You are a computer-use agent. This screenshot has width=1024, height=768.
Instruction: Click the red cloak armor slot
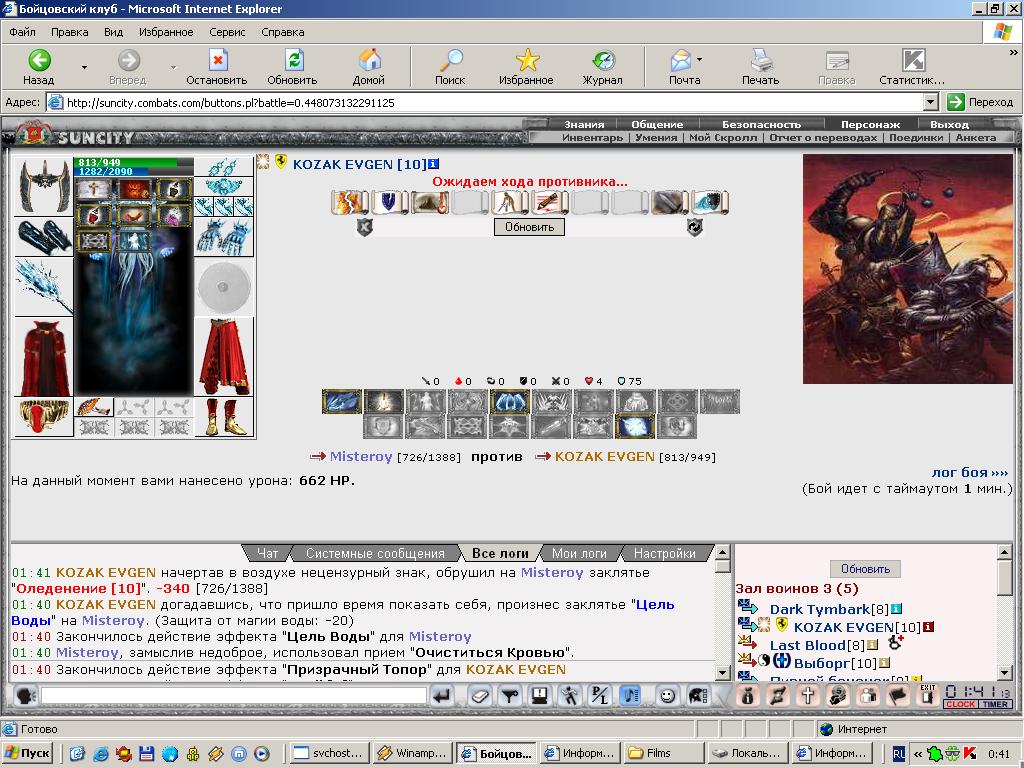click(44, 357)
